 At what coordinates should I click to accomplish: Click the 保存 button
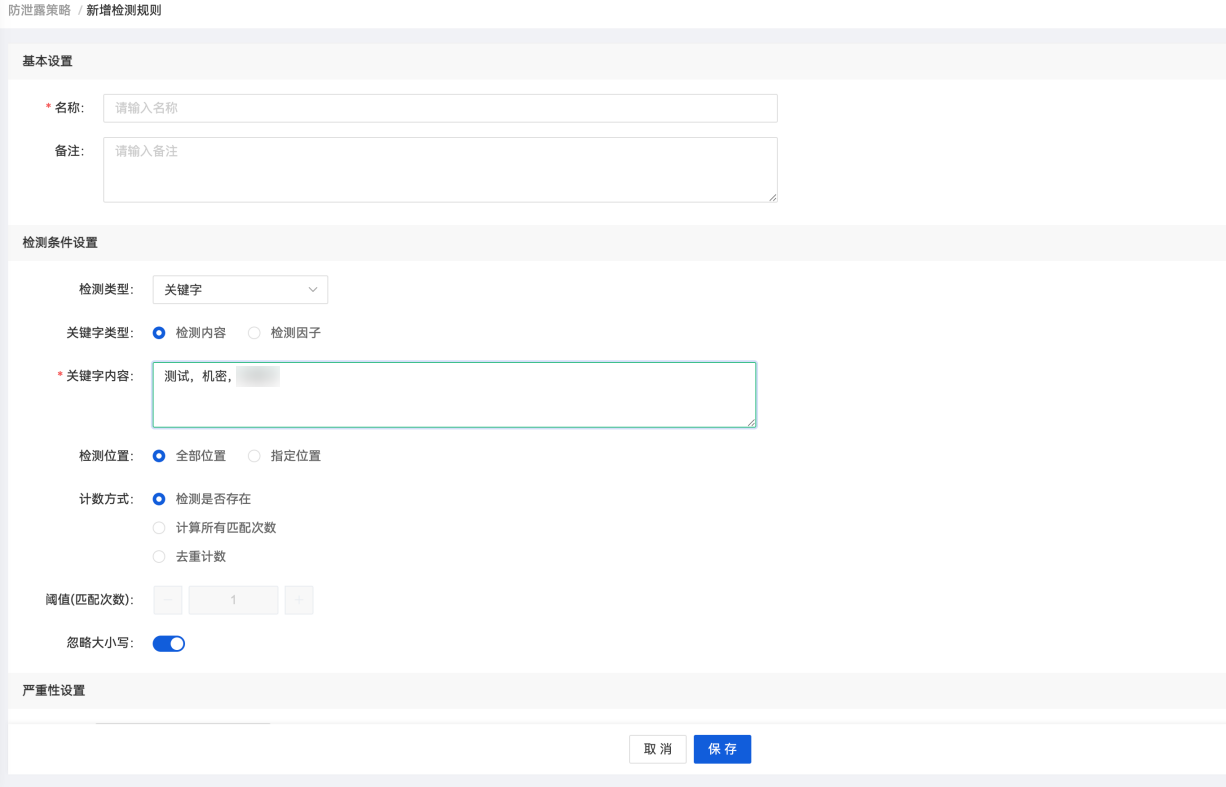722,749
